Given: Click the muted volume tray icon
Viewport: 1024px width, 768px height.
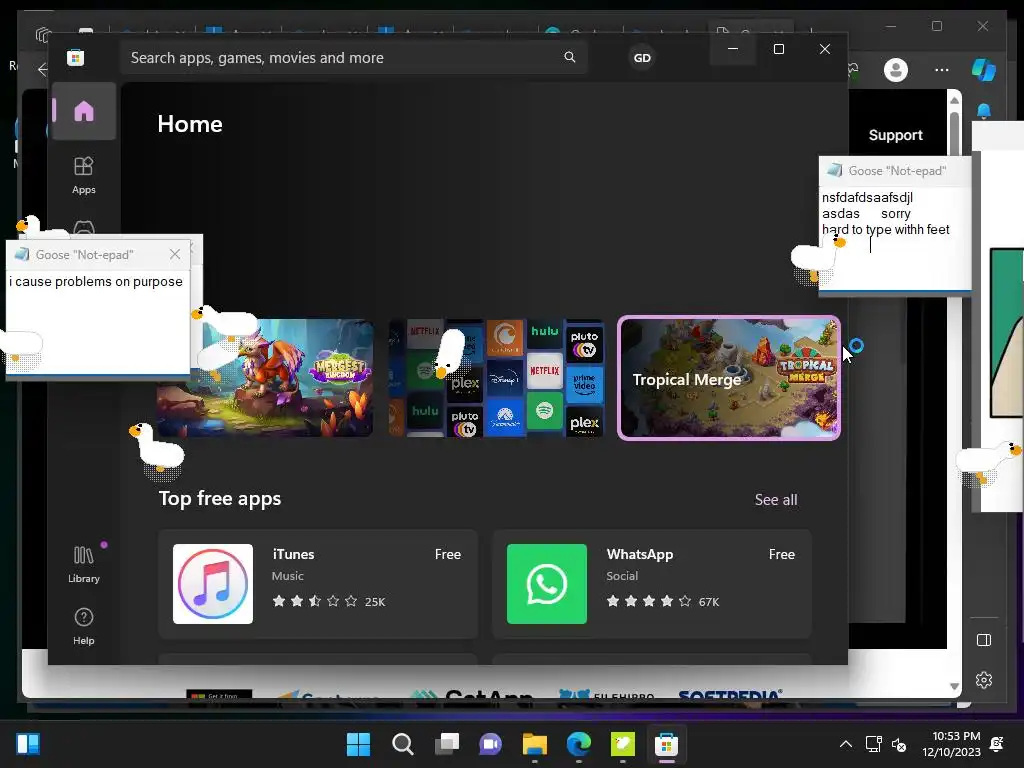Looking at the screenshot, I should pos(899,744).
